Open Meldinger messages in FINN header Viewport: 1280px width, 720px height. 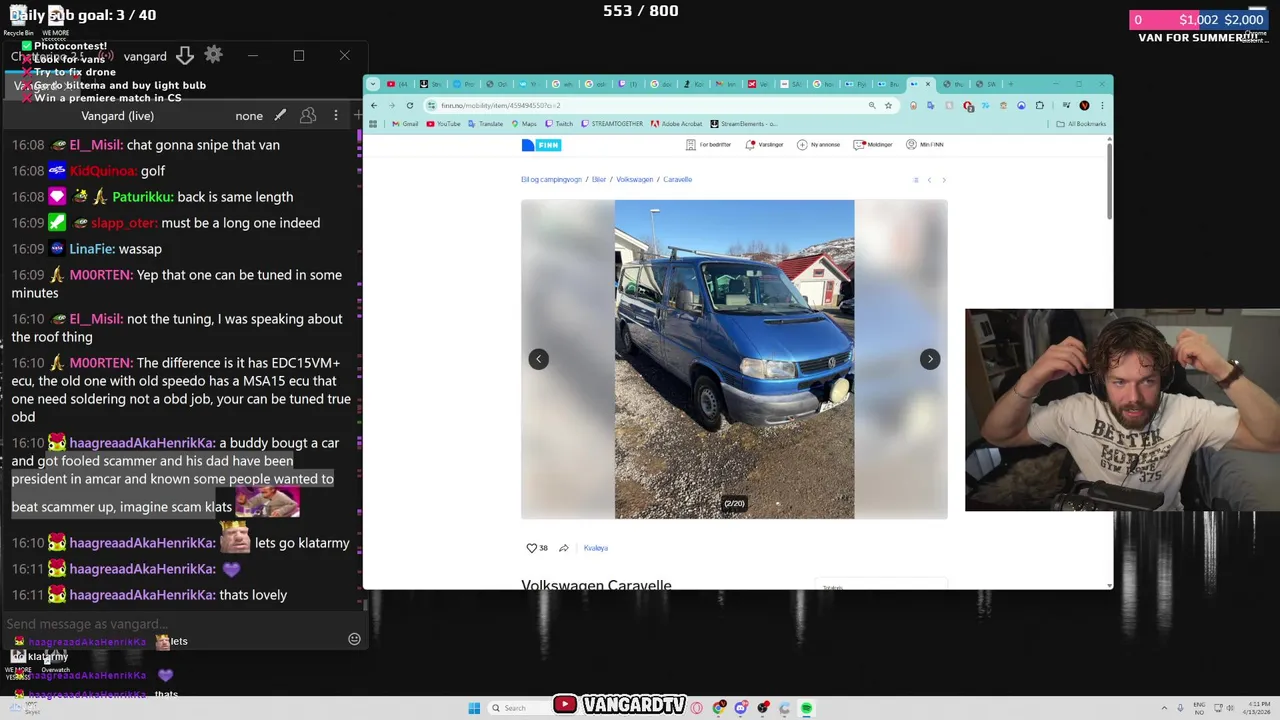click(x=872, y=145)
